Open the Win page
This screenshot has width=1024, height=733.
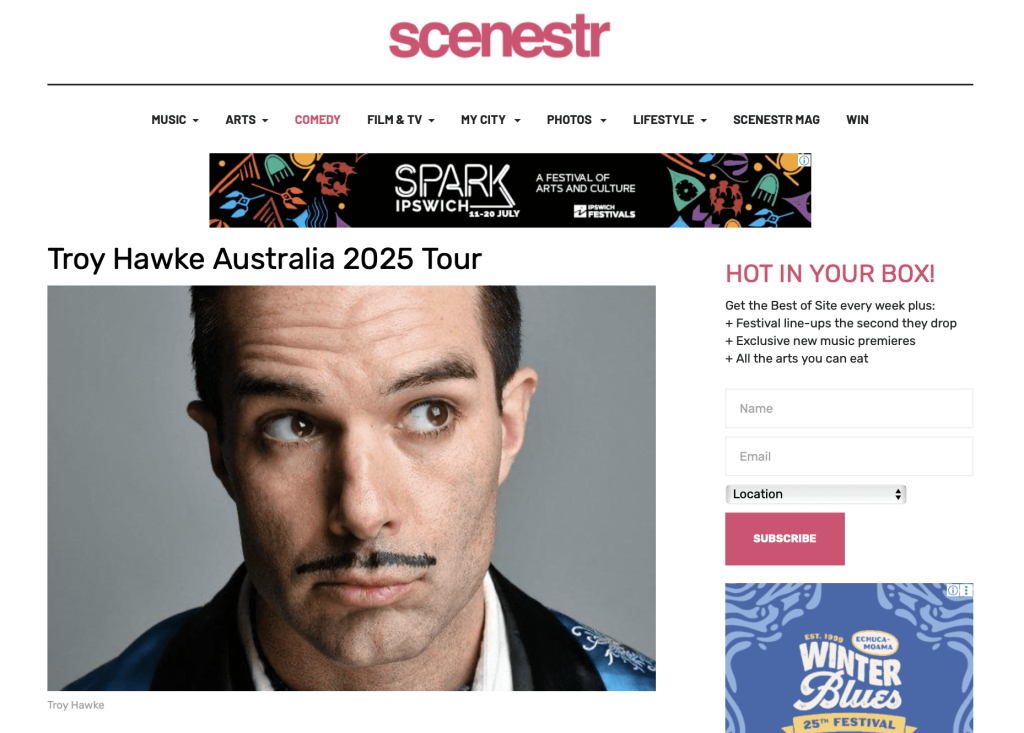[x=857, y=120]
